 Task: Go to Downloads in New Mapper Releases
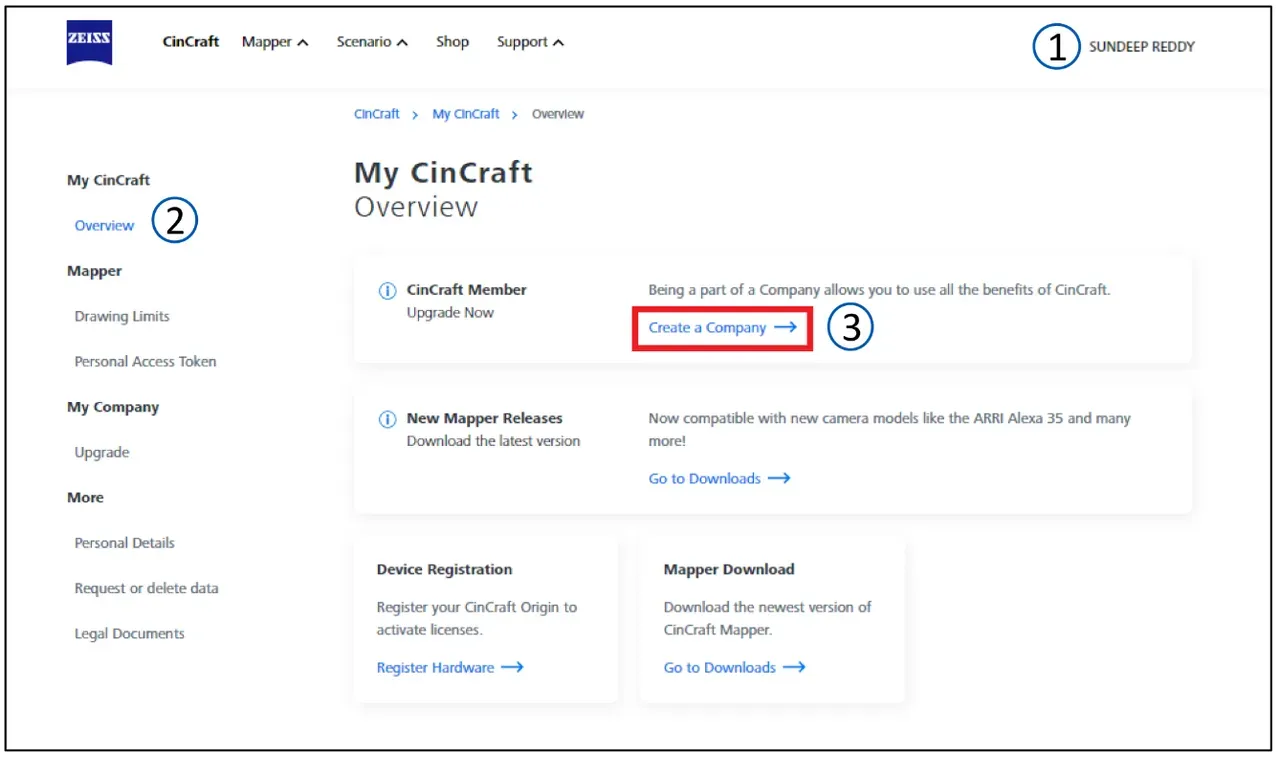click(x=719, y=479)
